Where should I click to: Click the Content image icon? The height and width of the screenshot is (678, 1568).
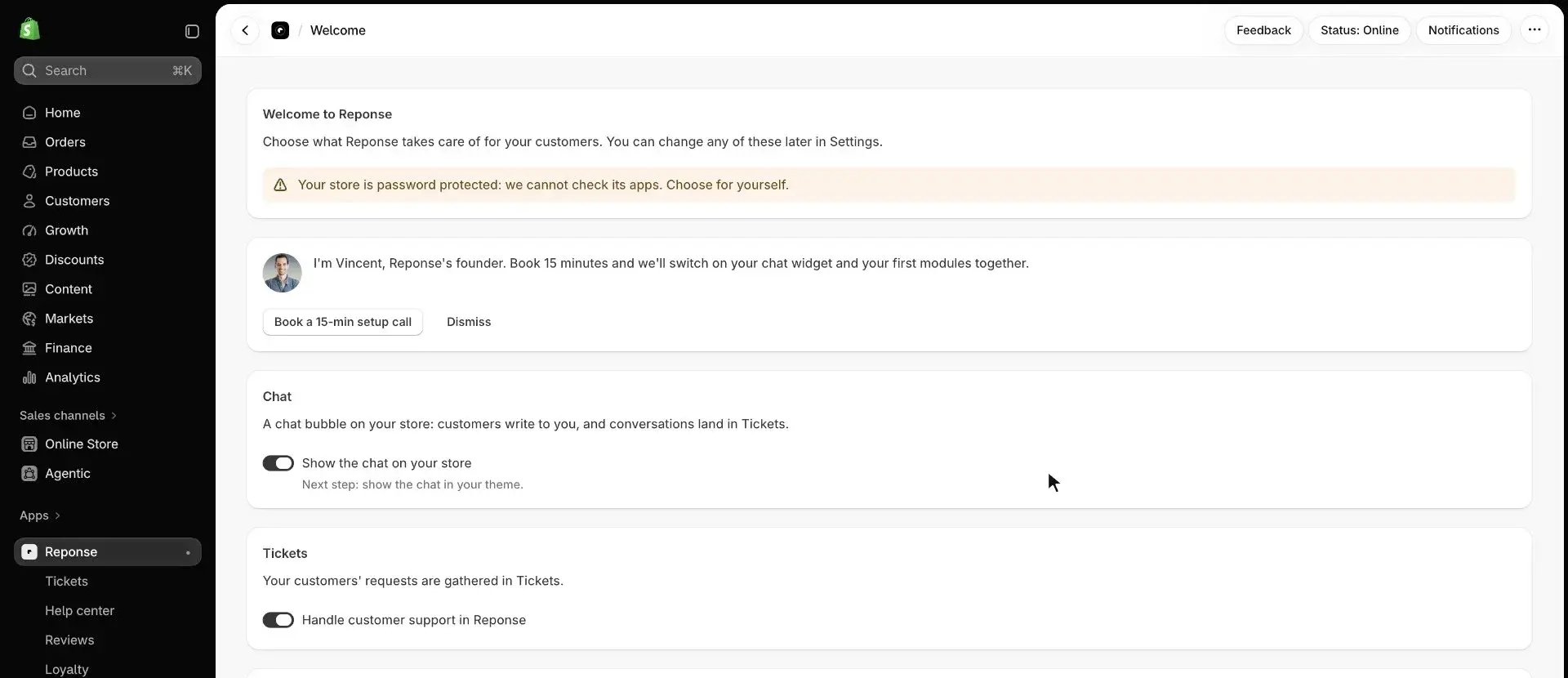point(29,289)
